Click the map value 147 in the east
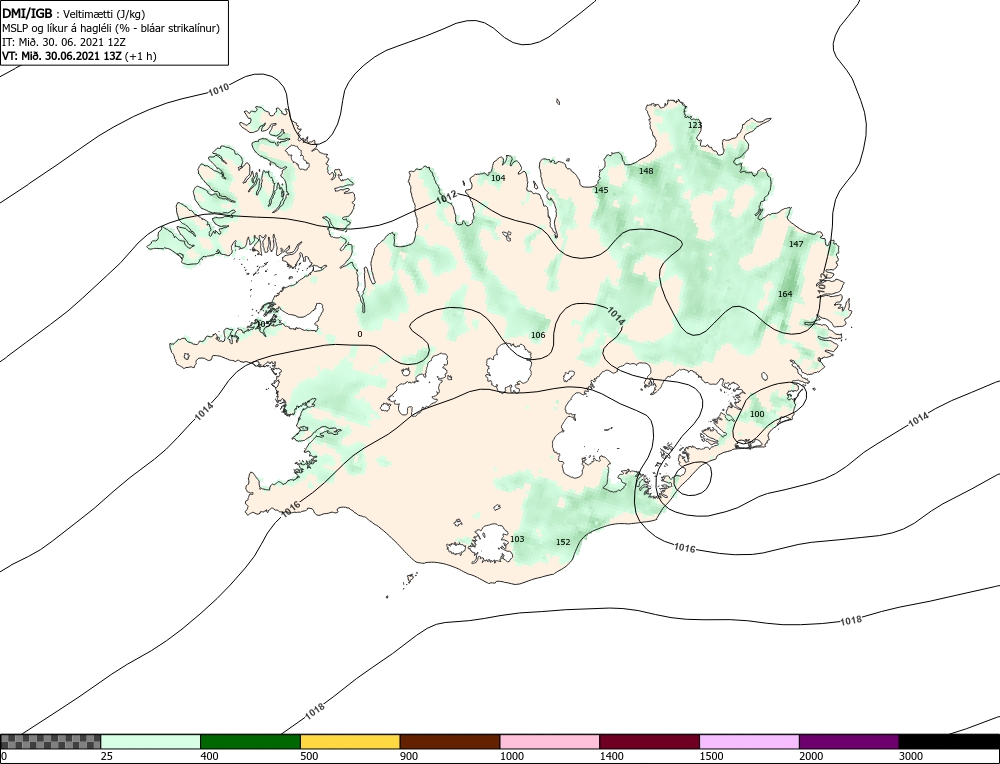1000x764 pixels. [x=796, y=244]
